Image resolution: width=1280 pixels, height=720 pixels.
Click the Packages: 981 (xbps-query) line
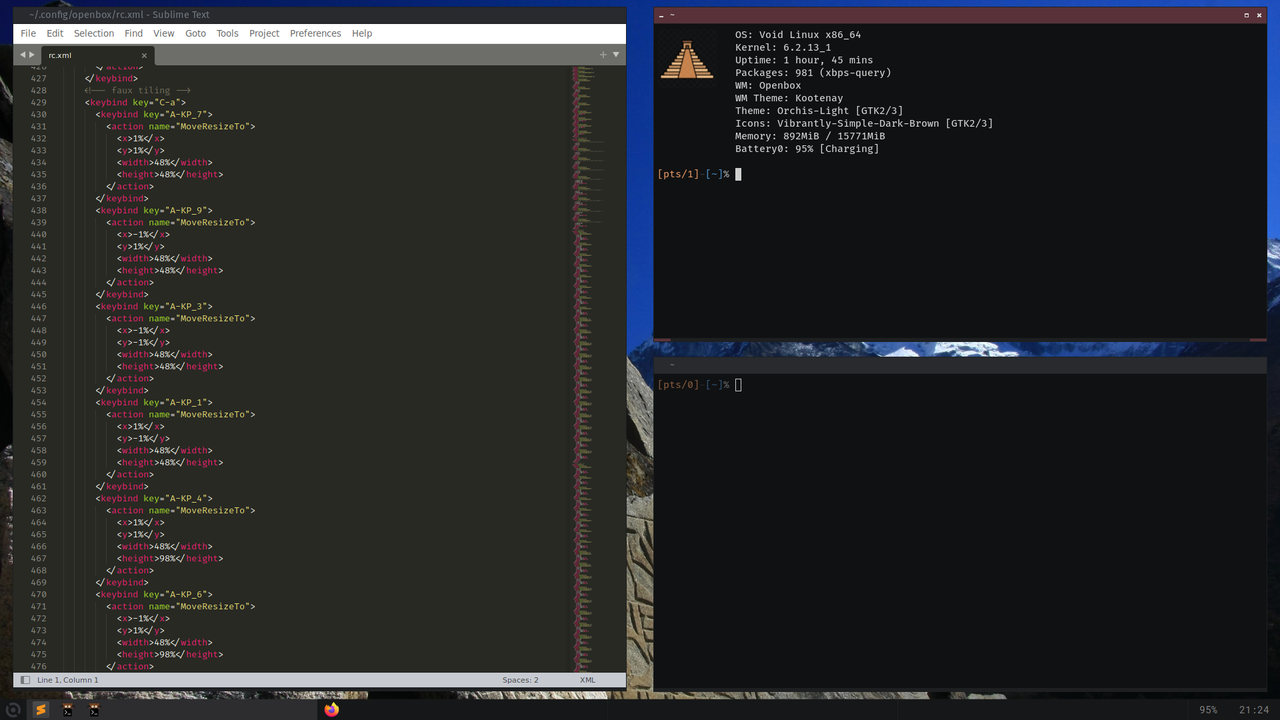(813, 73)
